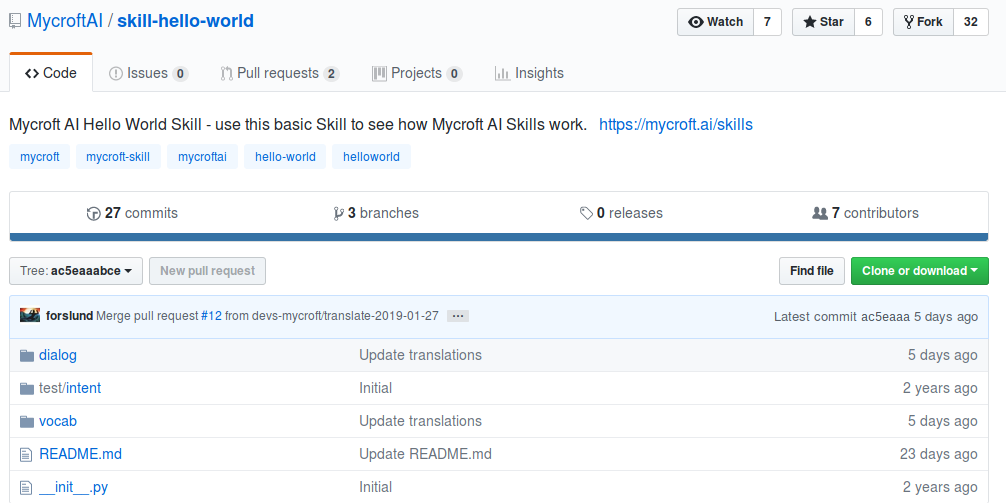Select the mycroft topic tag
The image size is (1006, 503).
click(x=40, y=157)
